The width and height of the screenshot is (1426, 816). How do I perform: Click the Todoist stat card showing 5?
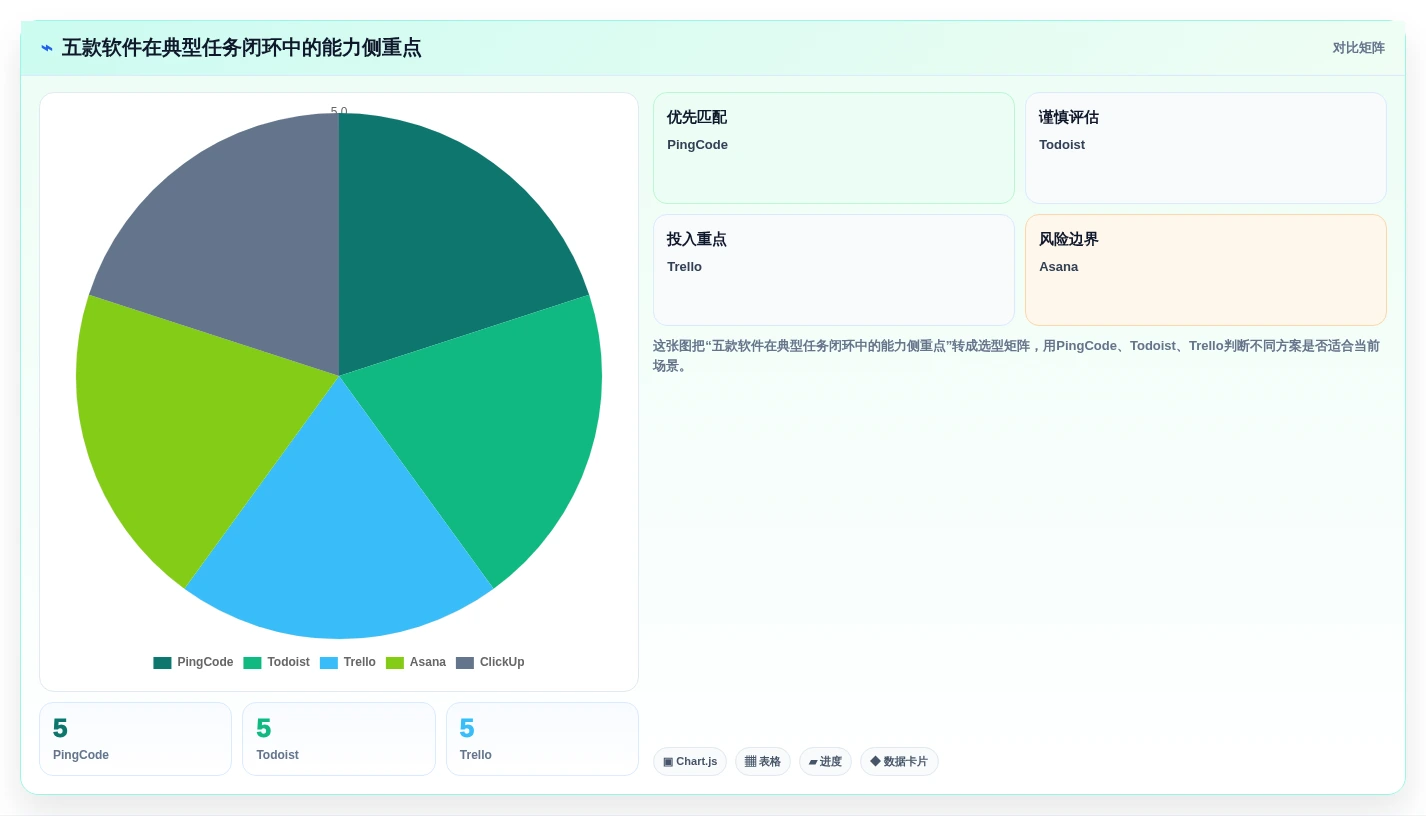(339, 739)
